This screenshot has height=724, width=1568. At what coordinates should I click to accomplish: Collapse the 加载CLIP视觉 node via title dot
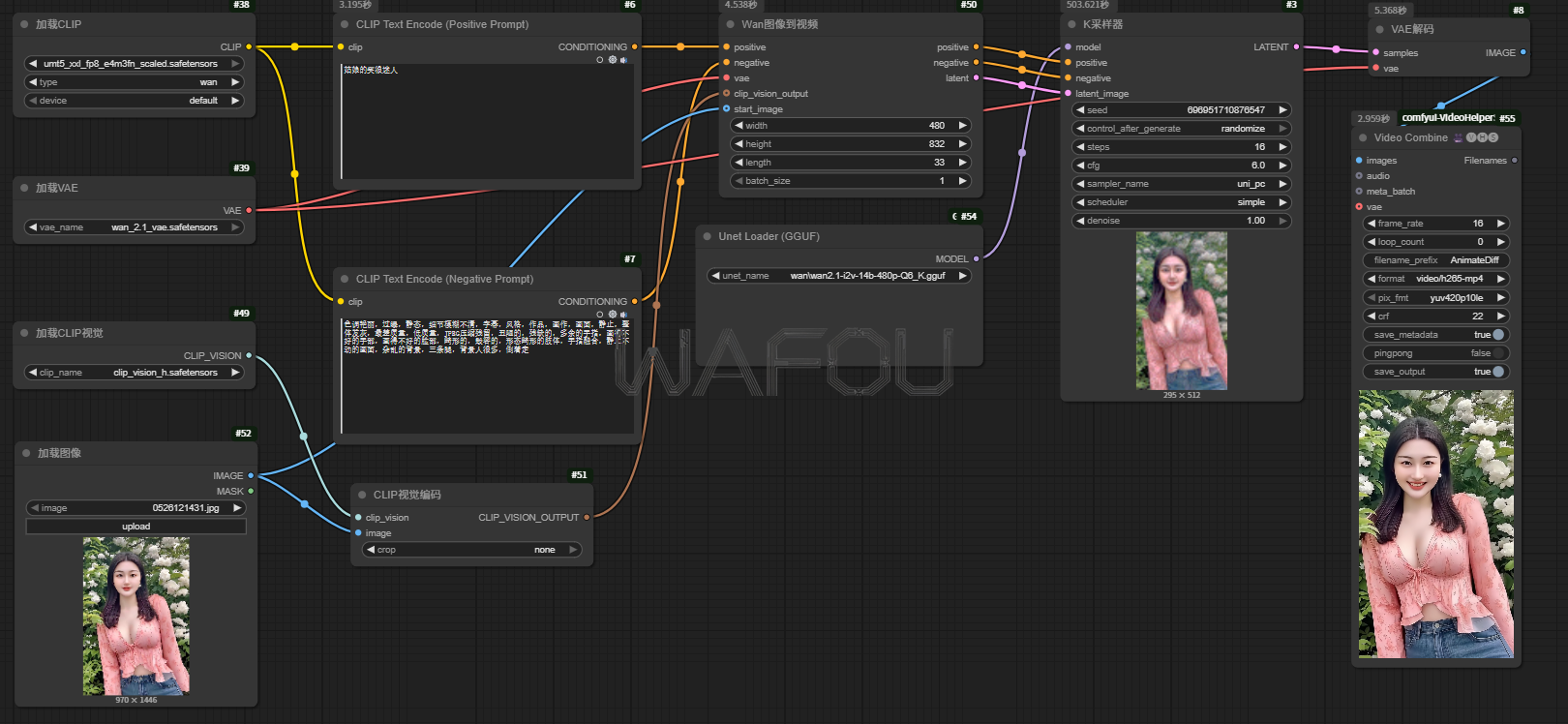24,333
